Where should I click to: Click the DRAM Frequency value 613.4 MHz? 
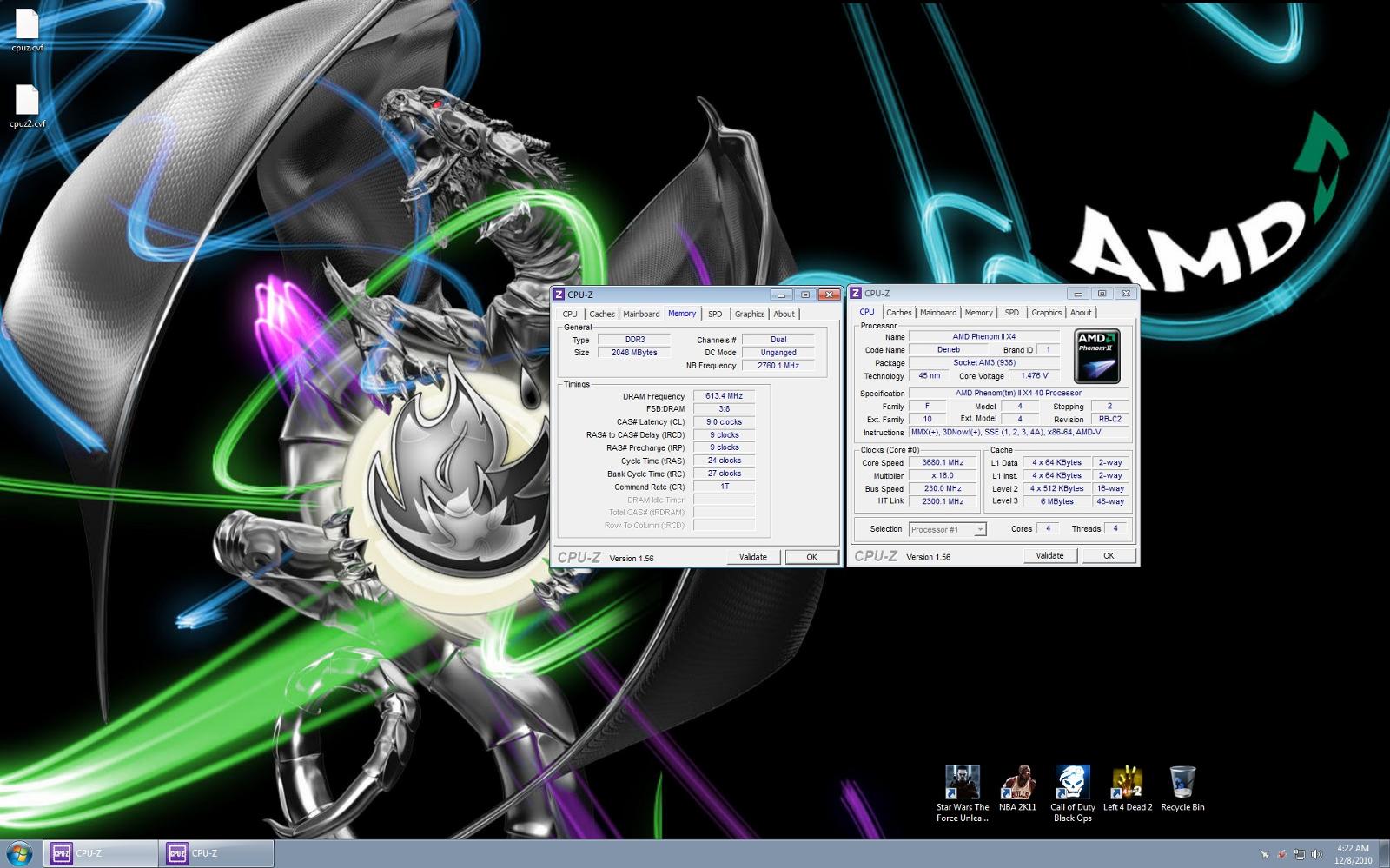coord(725,396)
